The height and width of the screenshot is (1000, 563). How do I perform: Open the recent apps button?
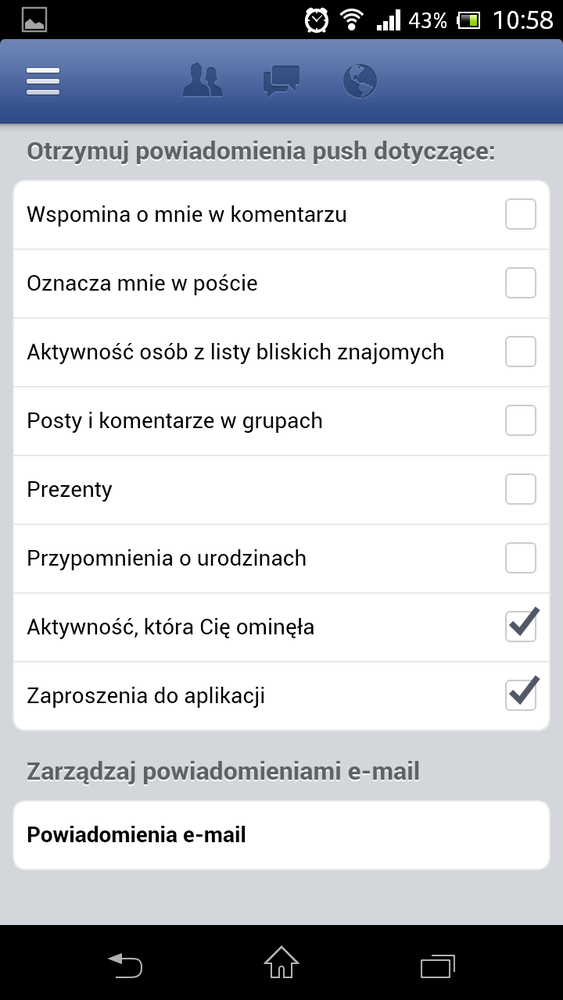pos(437,964)
